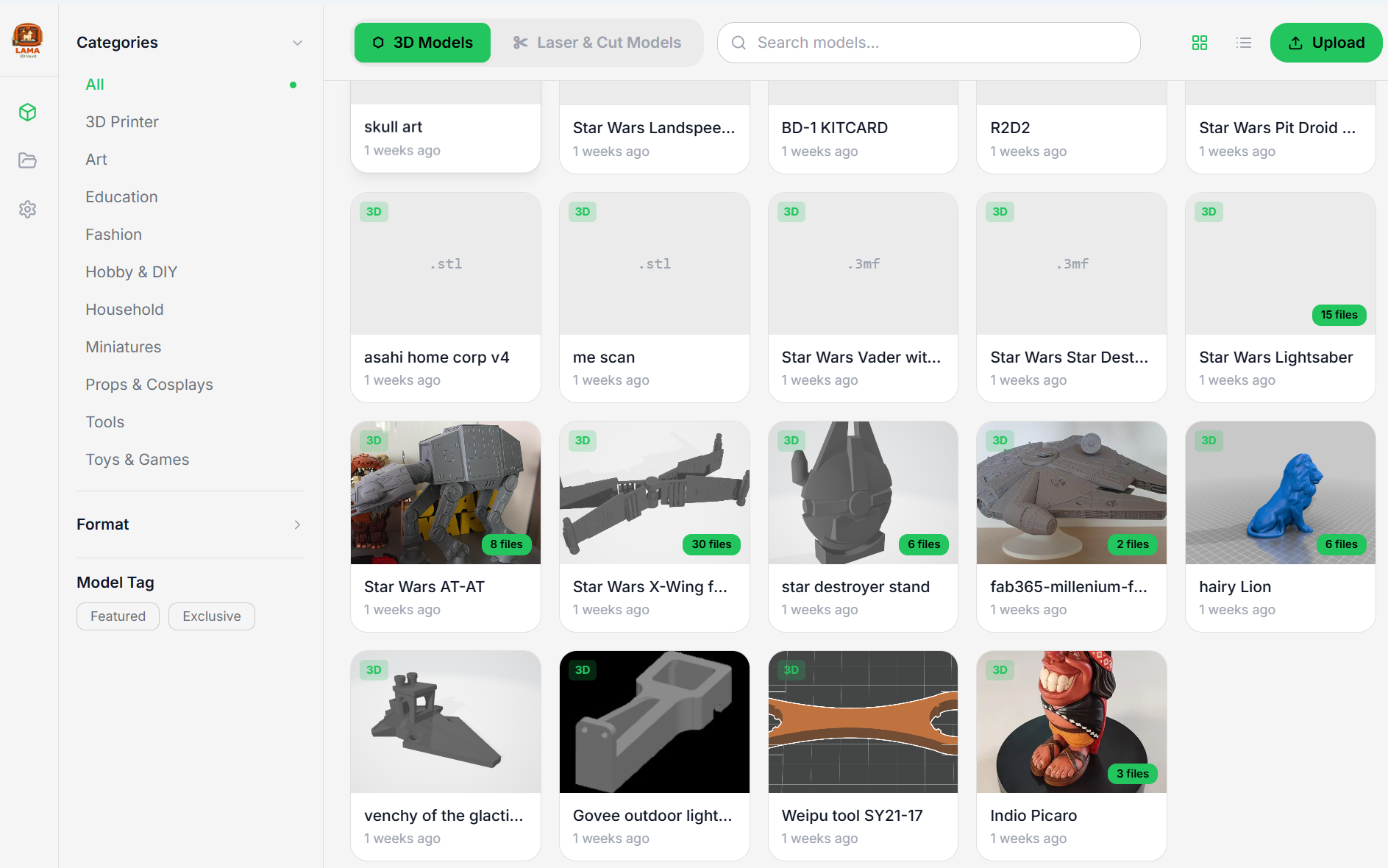This screenshot has width=1388, height=868.
Task: Click the Upload button
Action: click(1326, 43)
